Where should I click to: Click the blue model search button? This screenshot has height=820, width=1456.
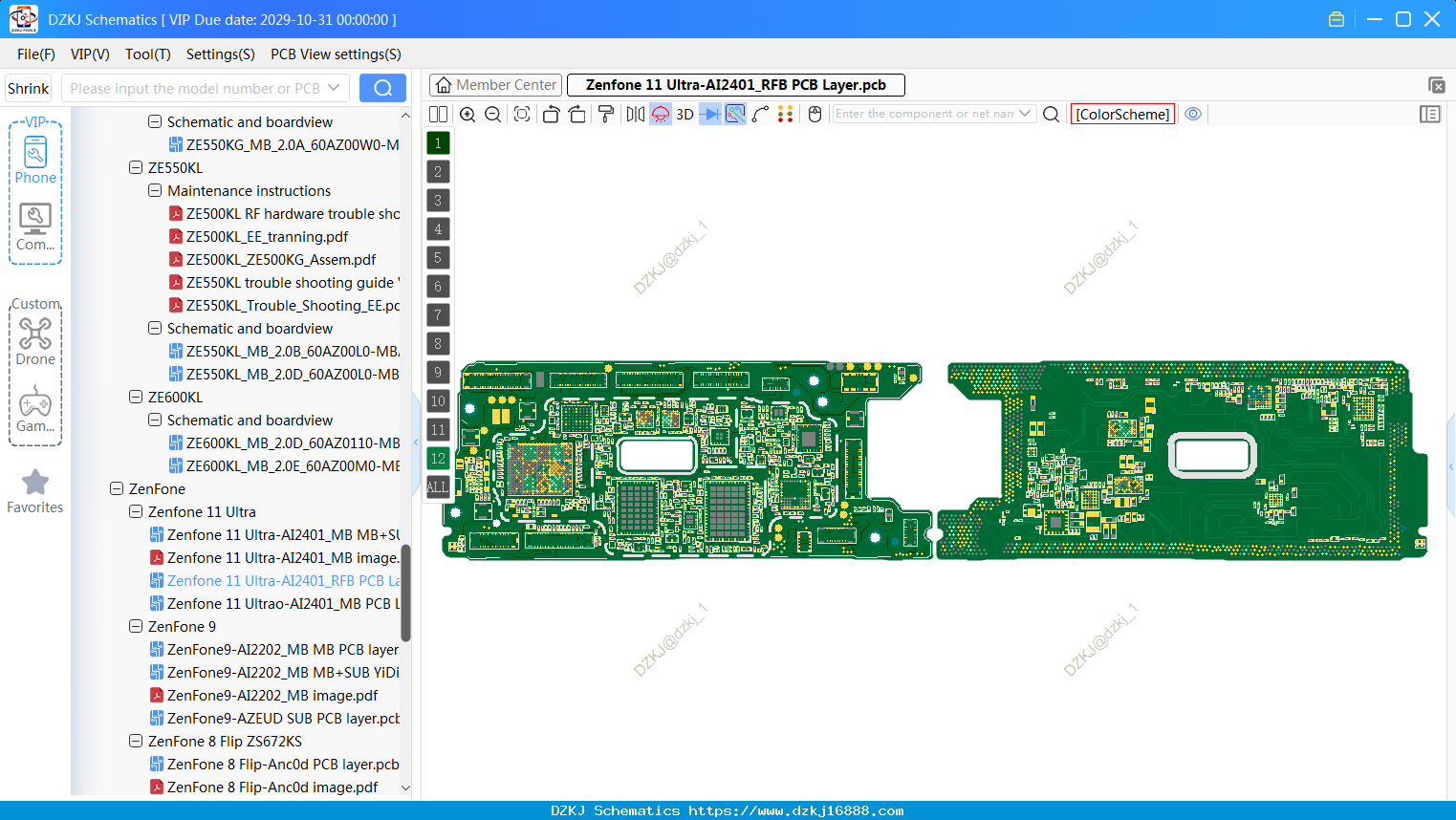pyautogui.click(x=382, y=88)
